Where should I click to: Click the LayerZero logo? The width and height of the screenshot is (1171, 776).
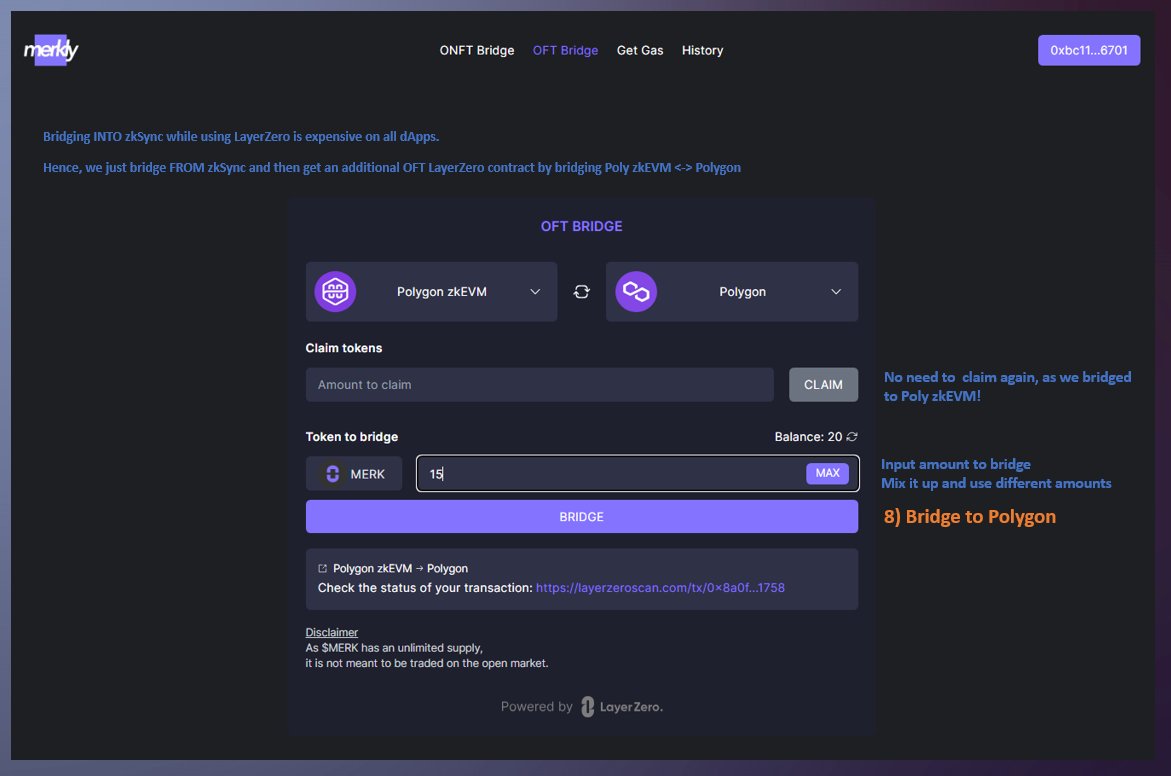tap(622, 707)
